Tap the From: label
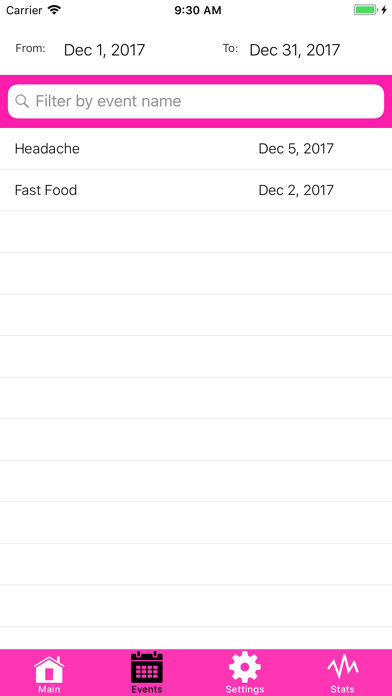 pos(30,48)
